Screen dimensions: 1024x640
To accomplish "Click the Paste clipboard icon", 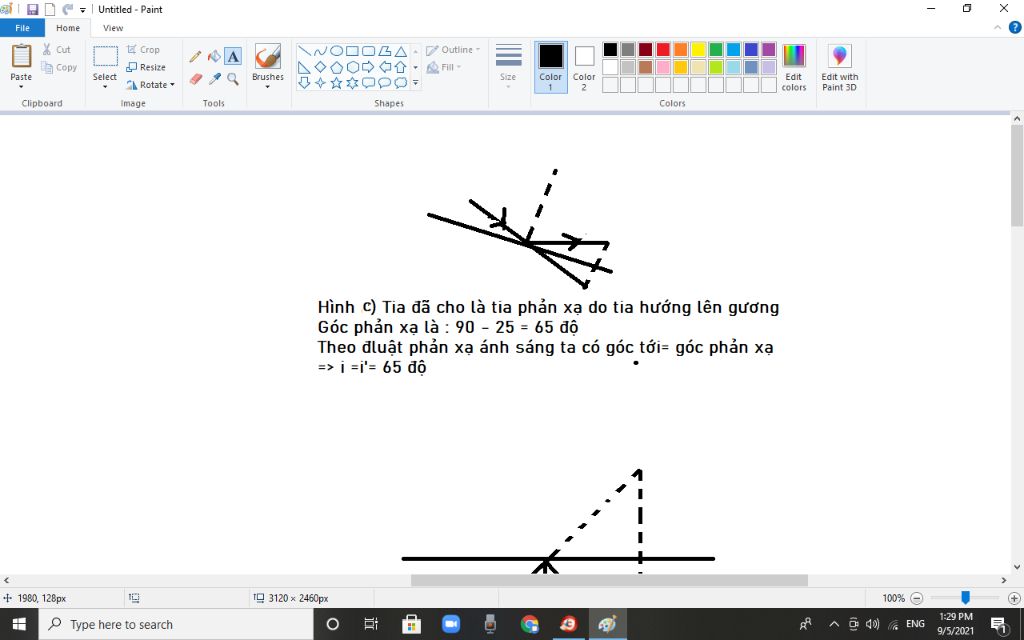I will pos(21,56).
